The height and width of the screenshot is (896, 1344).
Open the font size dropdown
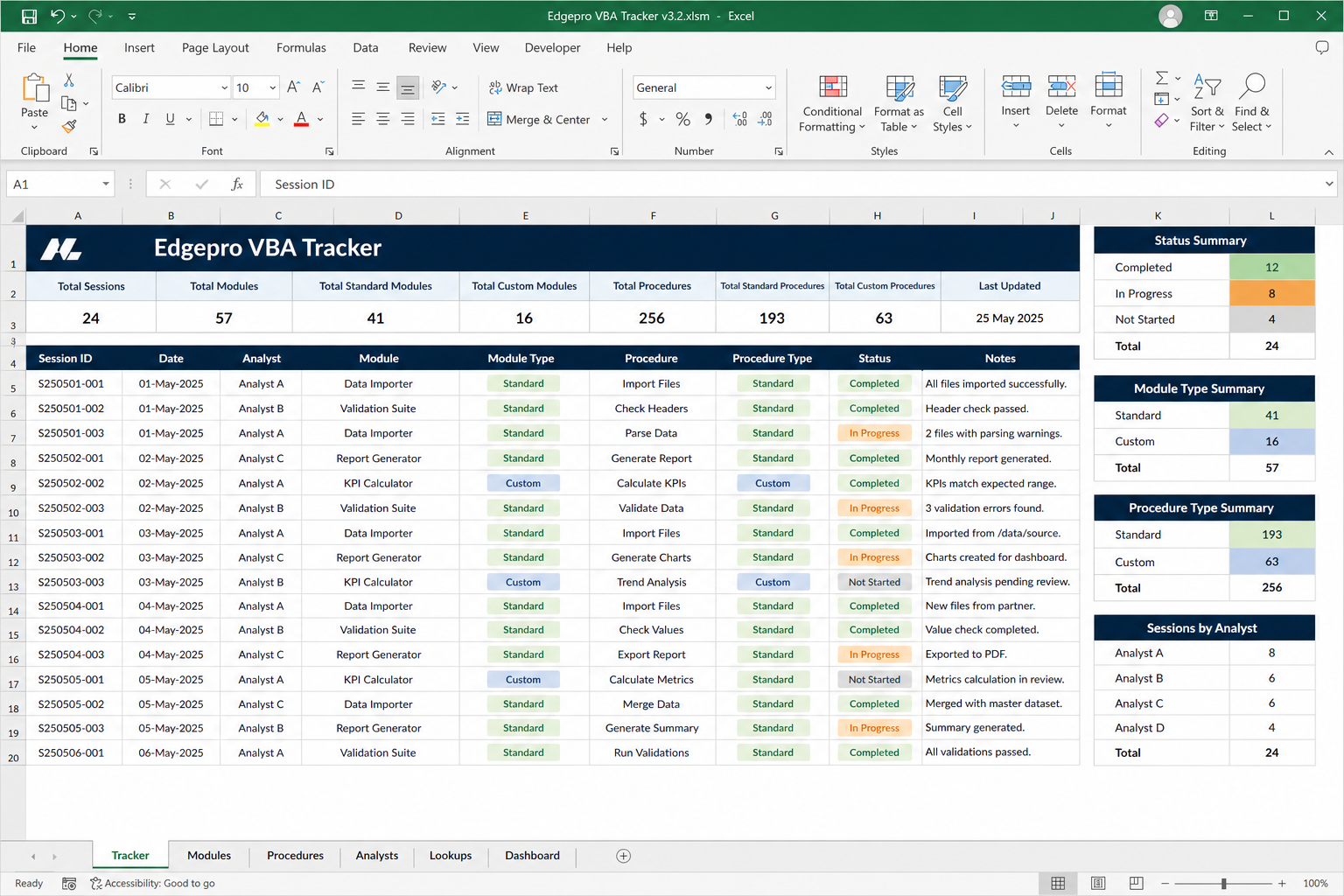coord(273,87)
